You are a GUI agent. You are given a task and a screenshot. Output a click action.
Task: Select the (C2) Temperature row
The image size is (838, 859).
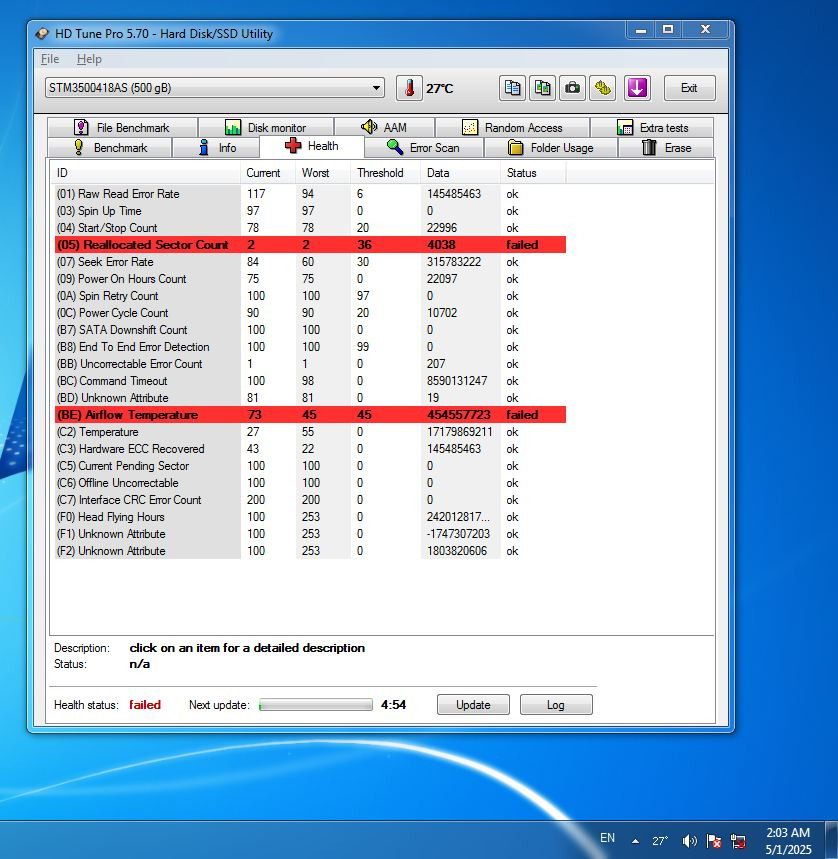tap(311, 432)
